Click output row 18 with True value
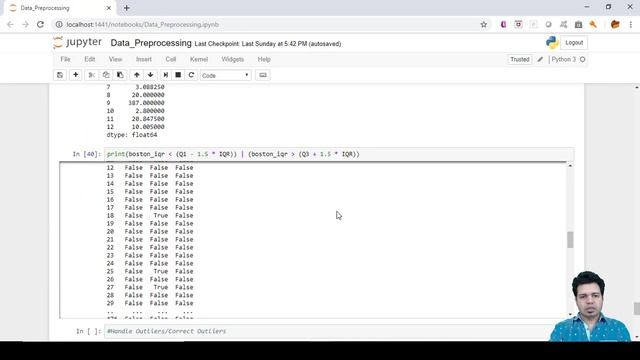This screenshot has width=640, height=360. pos(150,216)
